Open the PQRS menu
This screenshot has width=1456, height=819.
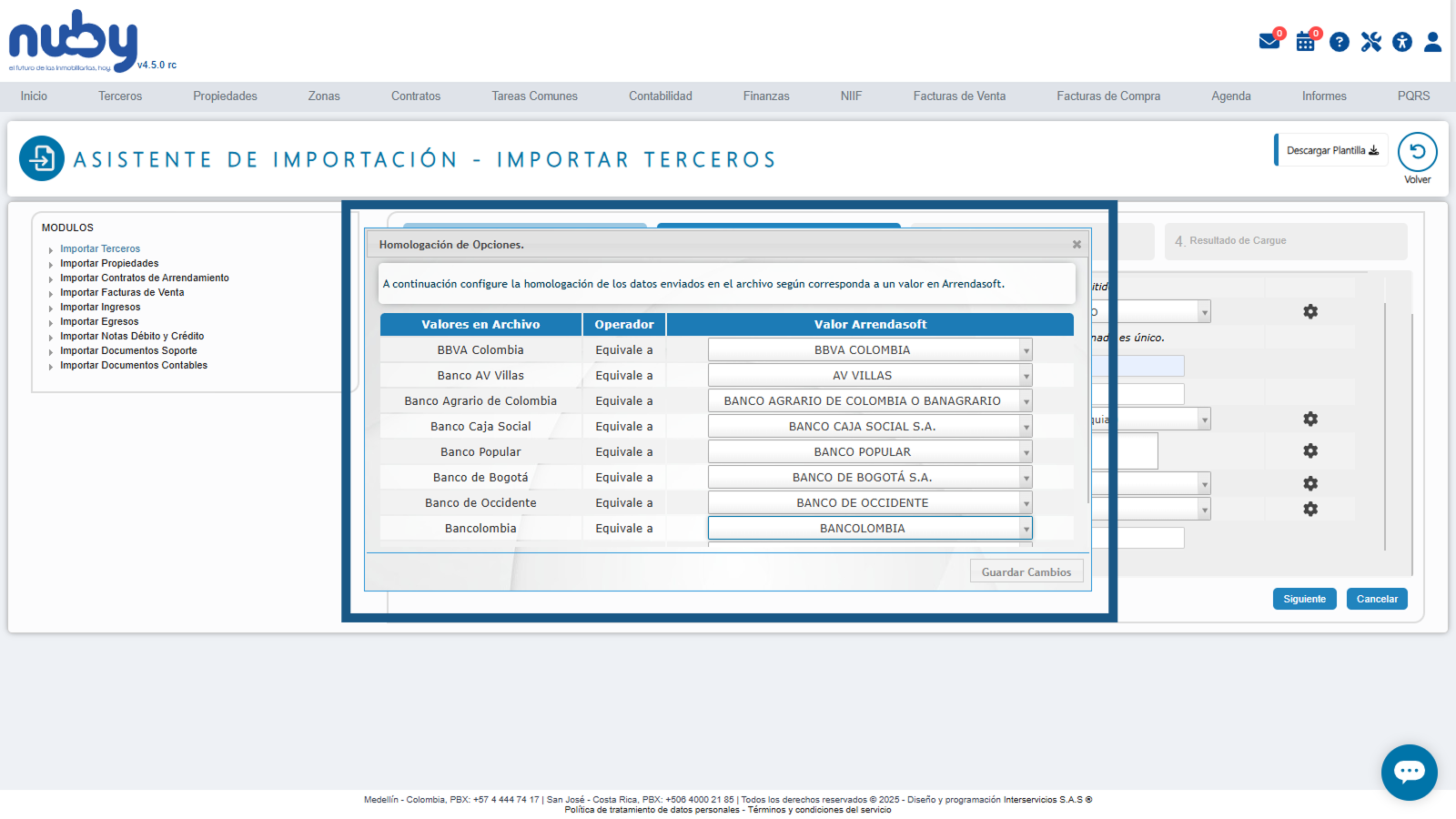[x=1414, y=96]
